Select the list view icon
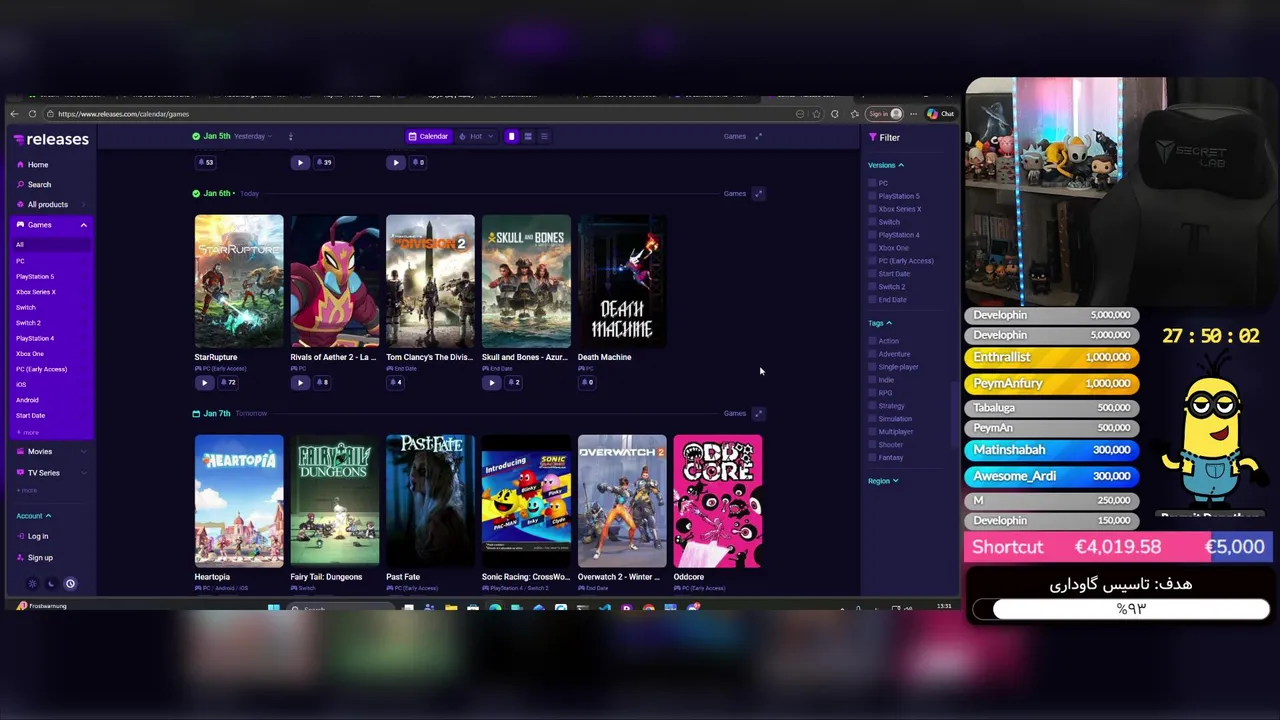The width and height of the screenshot is (1280, 720). tap(544, 136)
